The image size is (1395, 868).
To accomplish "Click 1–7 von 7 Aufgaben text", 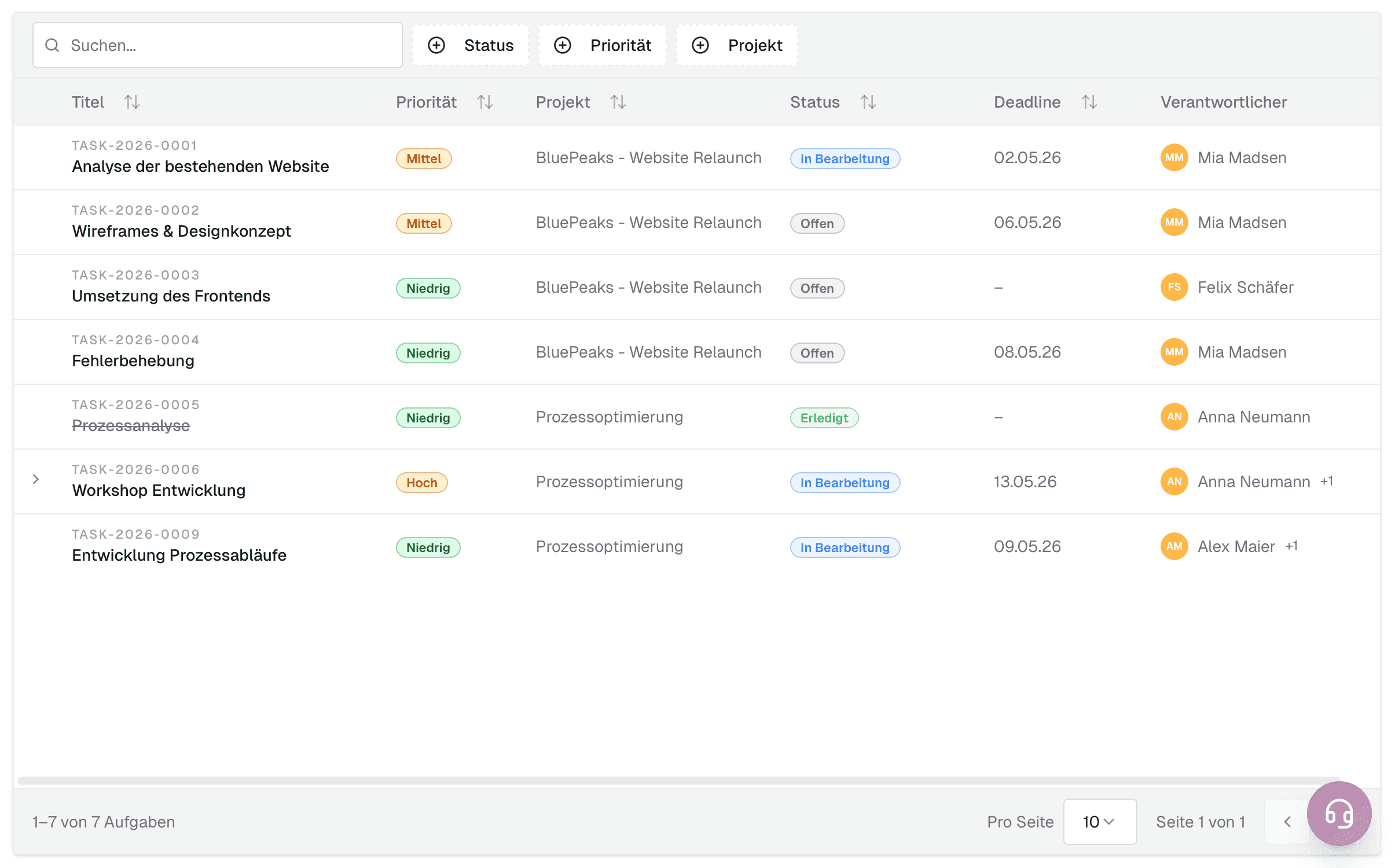I will coord(104,822).
